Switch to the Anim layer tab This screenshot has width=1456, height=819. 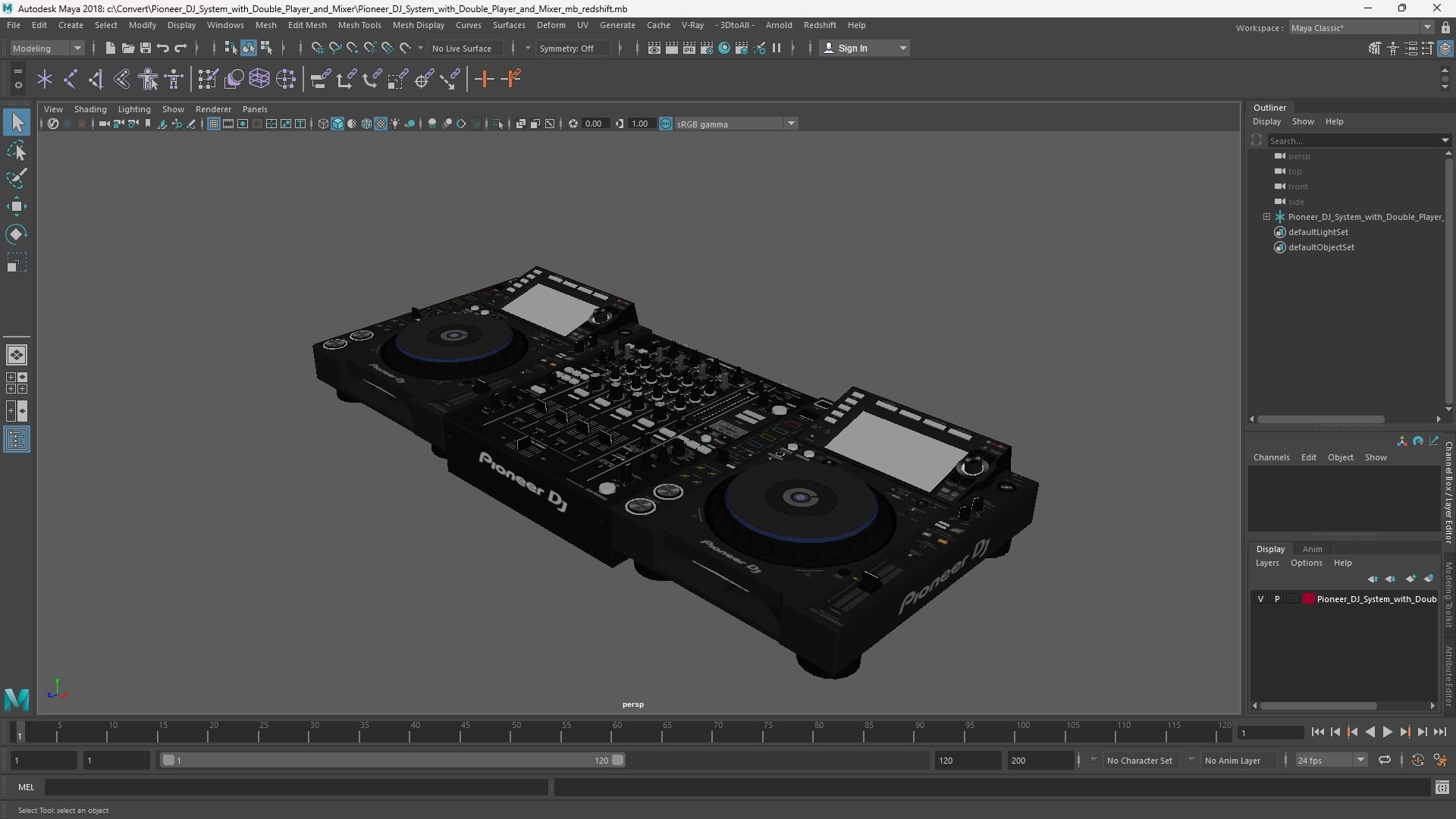pos(1312,549)
